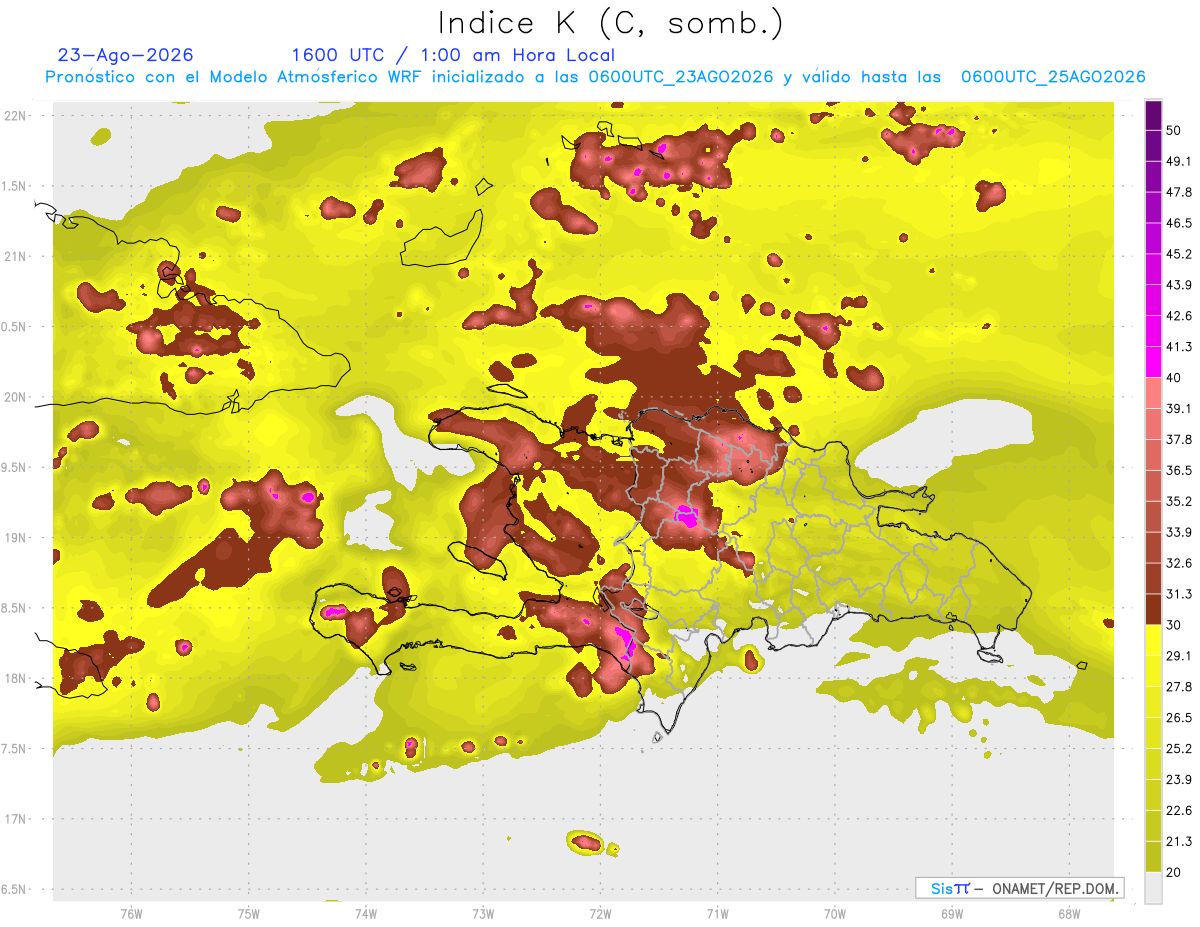1200x927 pixels.
Task: Click the colorbar value "27.8"
Action: tap(1180, 687)
